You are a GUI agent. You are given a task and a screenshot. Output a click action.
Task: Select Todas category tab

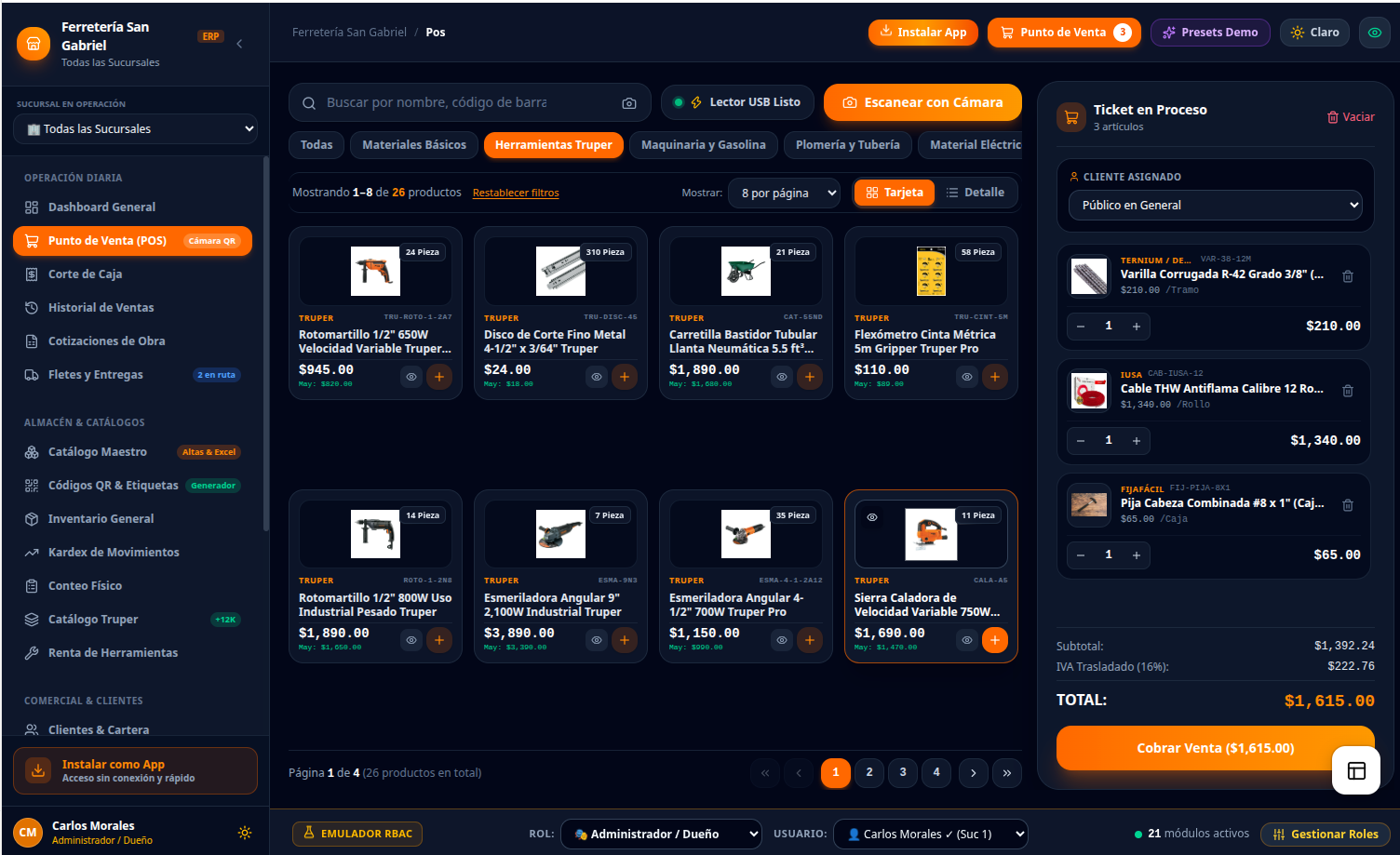pyautogui.click(x=316, y=145)
